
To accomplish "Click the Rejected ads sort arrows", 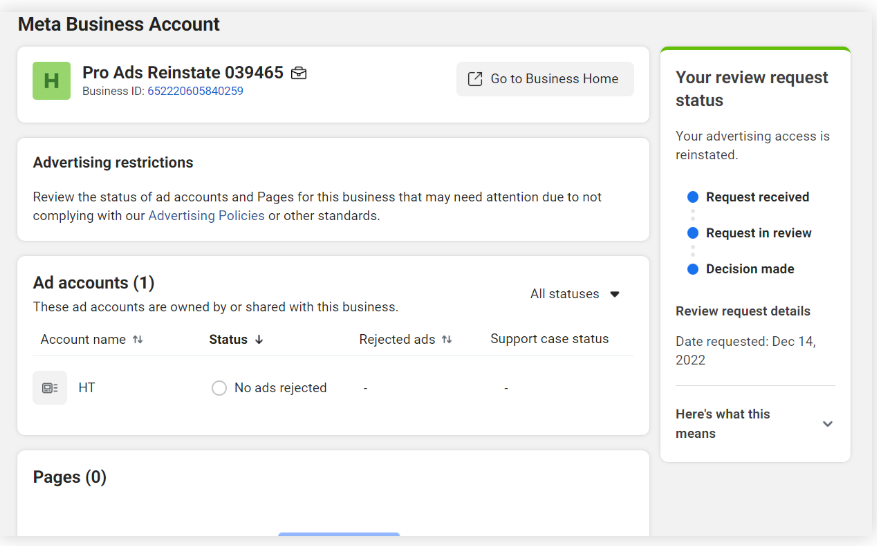I will [x=447, y=340].
